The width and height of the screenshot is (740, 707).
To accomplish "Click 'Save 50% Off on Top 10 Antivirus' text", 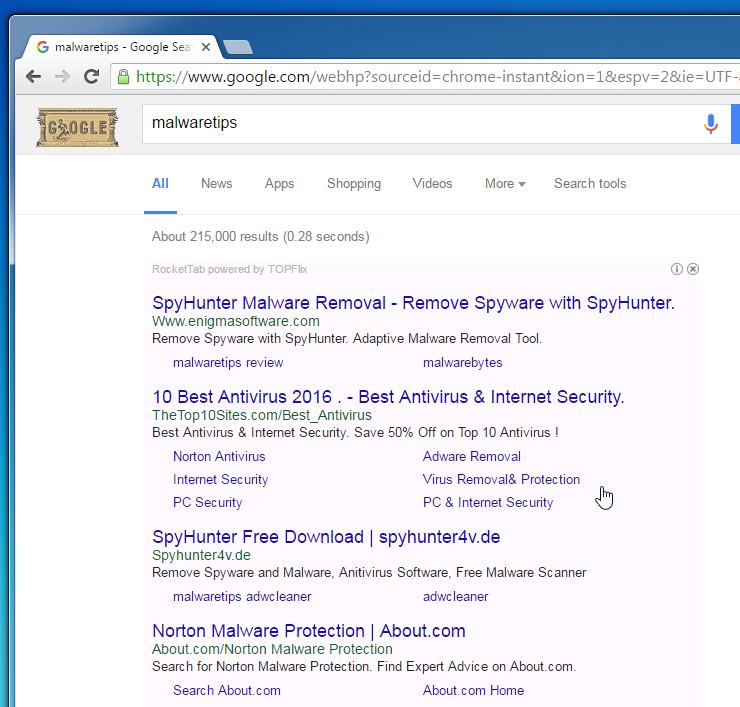I will coord(454,433).
